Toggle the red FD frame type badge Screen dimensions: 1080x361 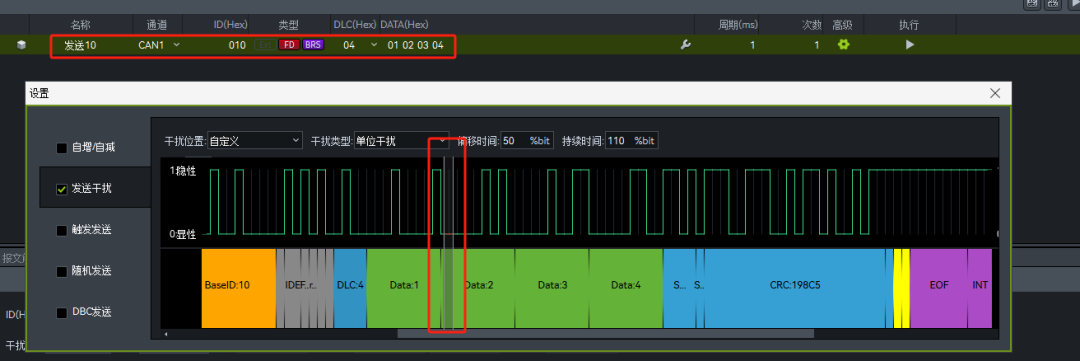pos(289,45)
